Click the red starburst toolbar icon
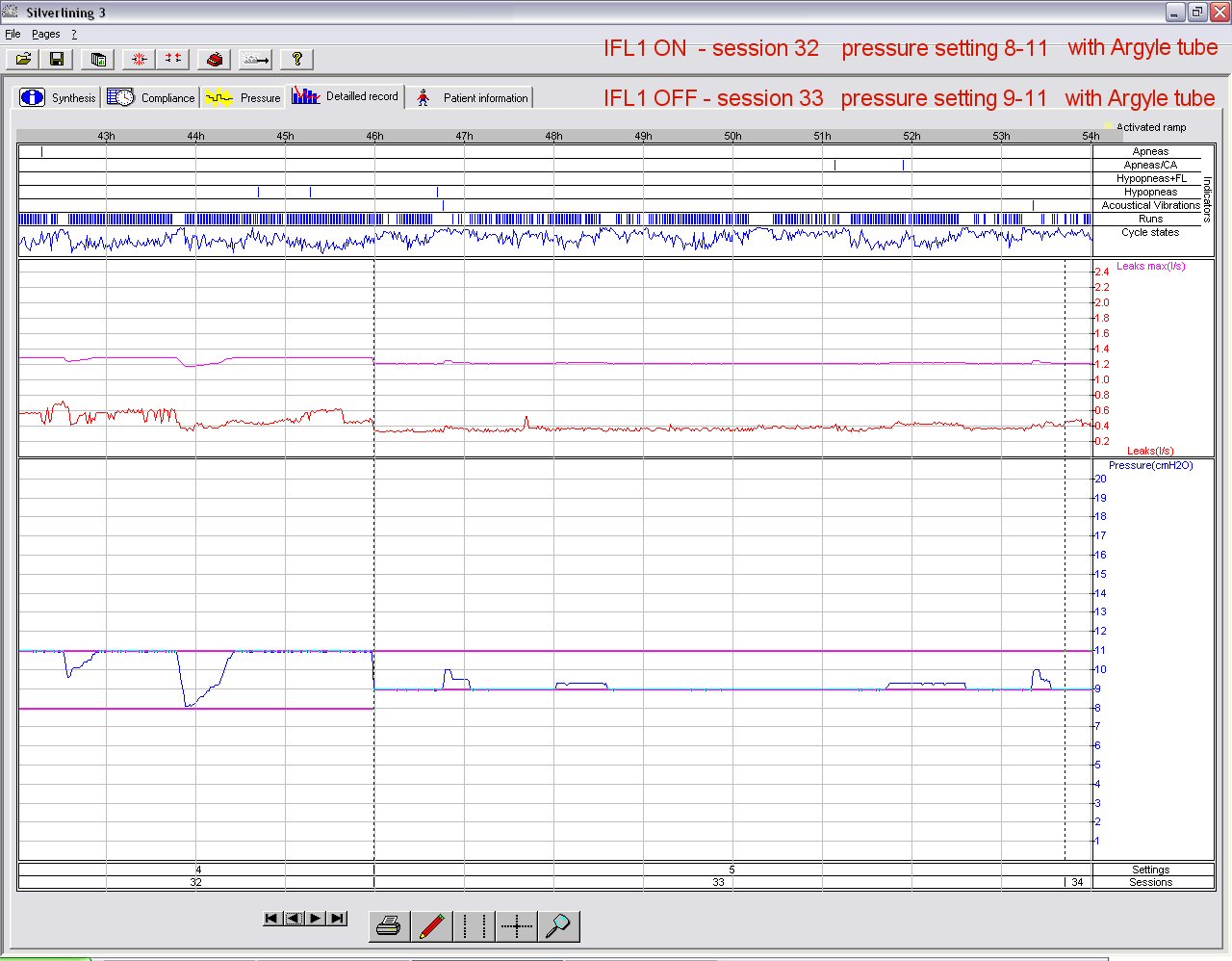Screen dimensions: 1232x961 point(139,60)
